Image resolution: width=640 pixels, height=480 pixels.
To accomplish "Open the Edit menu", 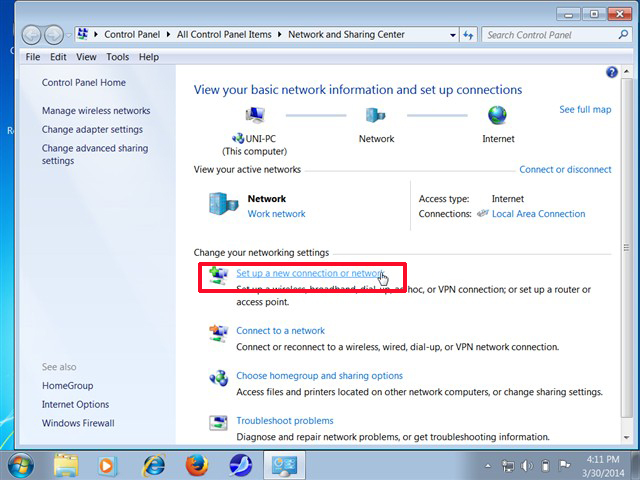I will point(58,57).
